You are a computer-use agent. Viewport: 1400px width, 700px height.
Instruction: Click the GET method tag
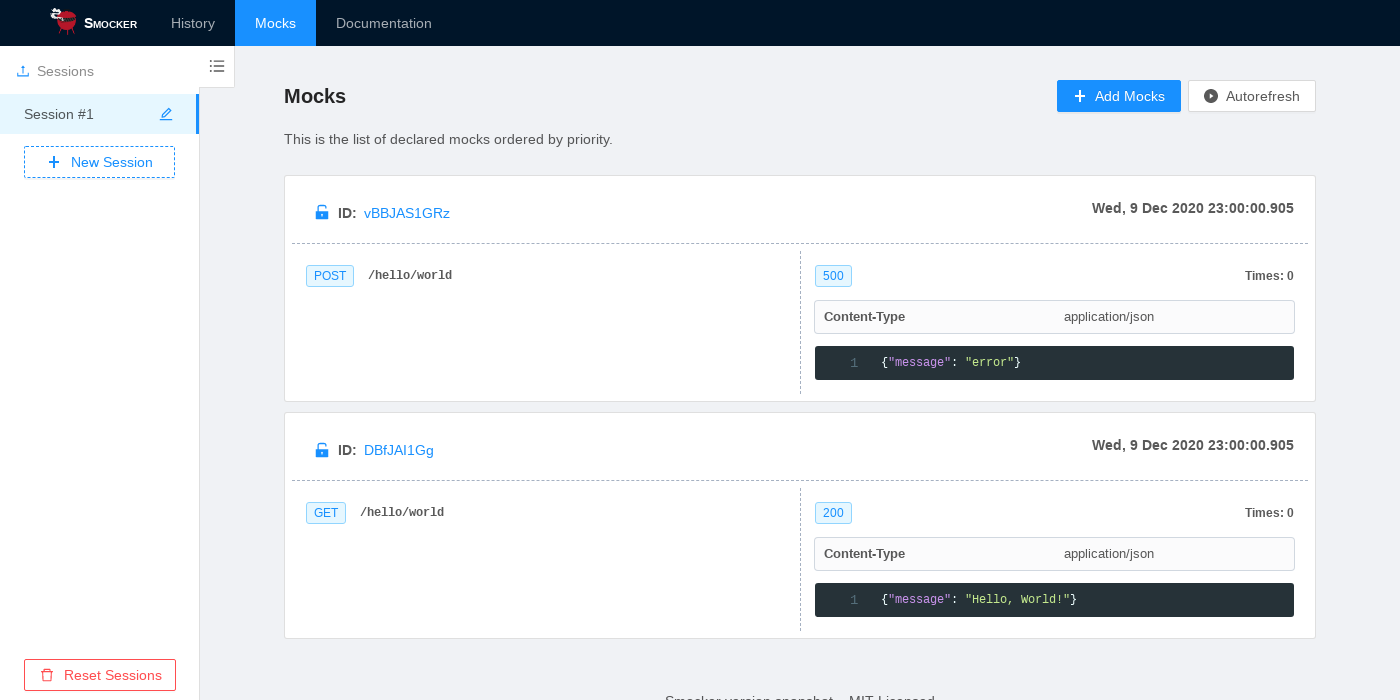tap(326, 513)
